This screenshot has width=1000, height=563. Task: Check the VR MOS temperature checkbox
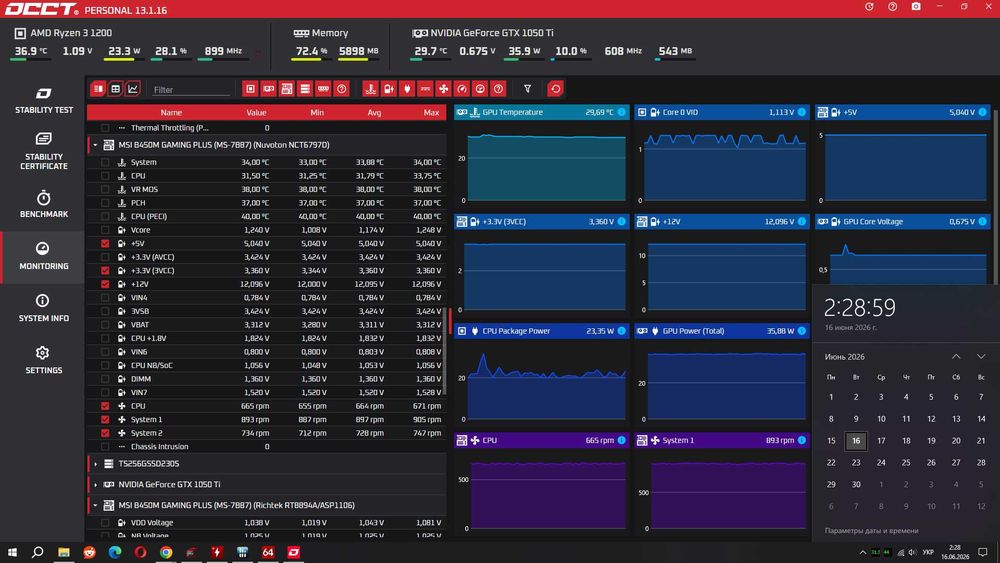point(105,189)
